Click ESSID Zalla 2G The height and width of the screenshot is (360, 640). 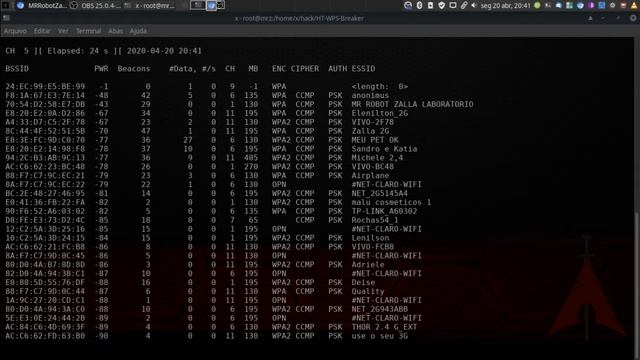(370, 131)
